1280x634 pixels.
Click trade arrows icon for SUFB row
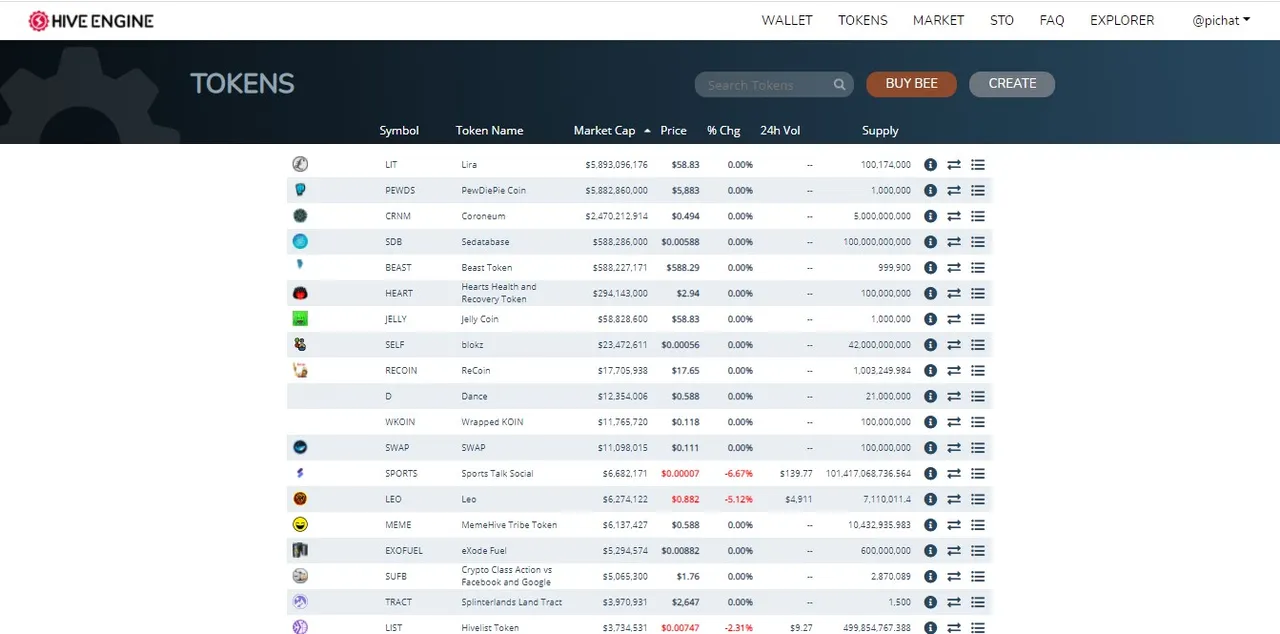coord(954,576)
